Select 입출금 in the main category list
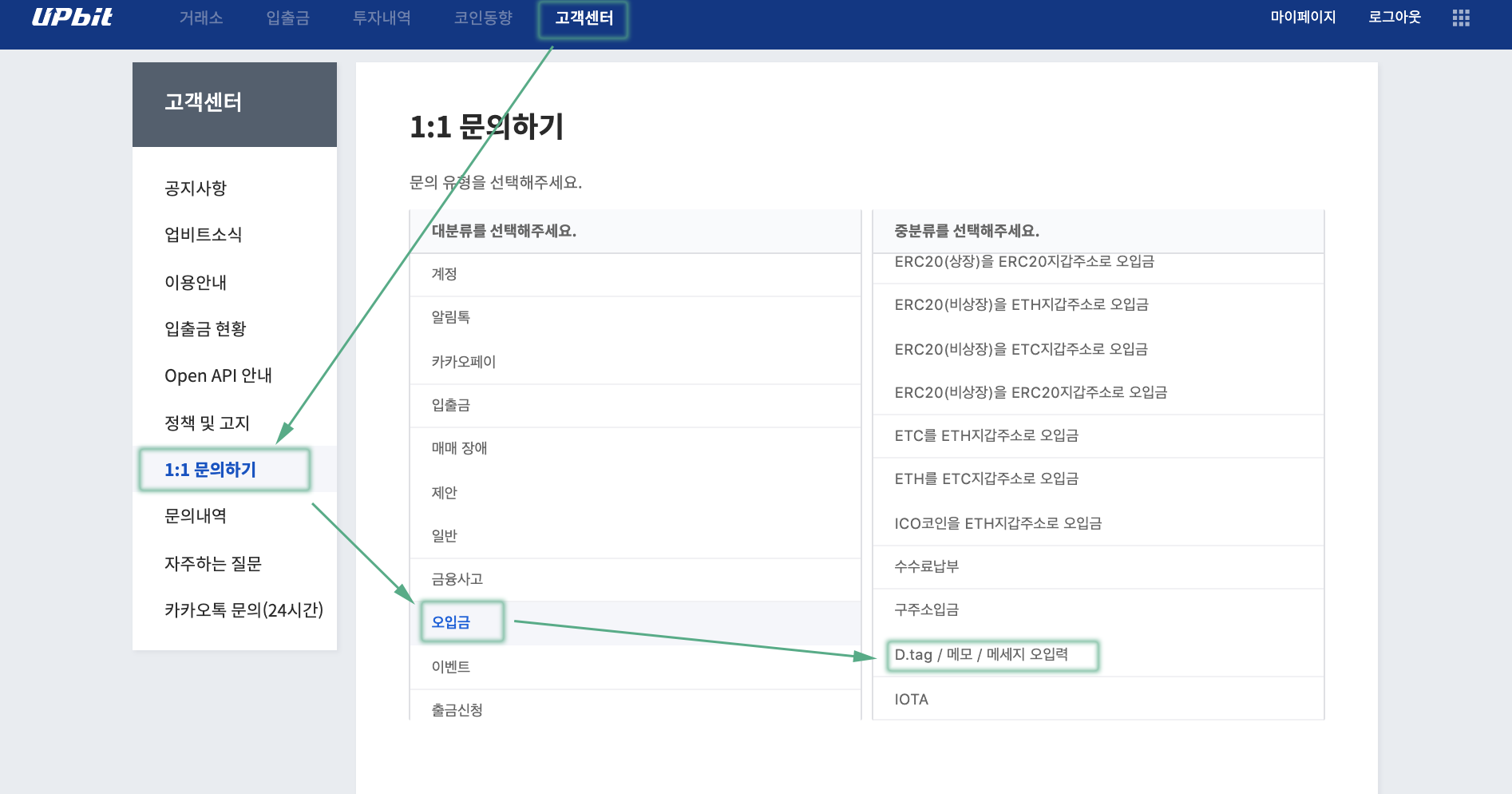 coord(635,406)
